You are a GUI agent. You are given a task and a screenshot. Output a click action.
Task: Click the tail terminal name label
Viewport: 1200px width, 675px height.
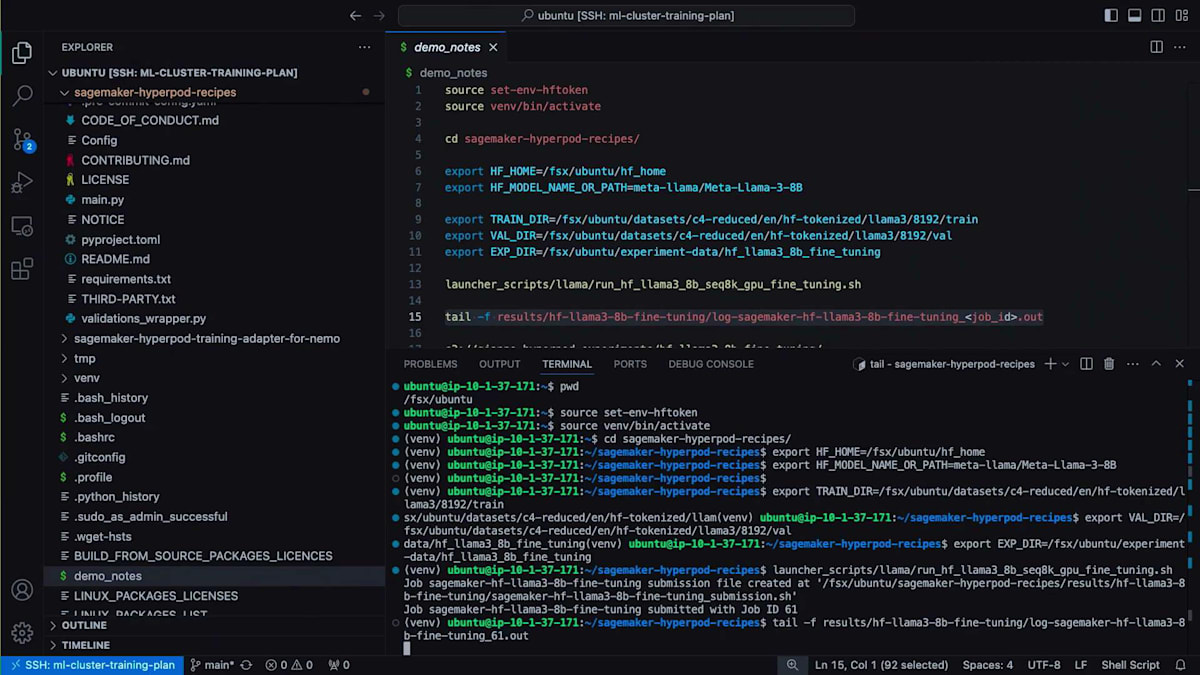coord(952,364)
